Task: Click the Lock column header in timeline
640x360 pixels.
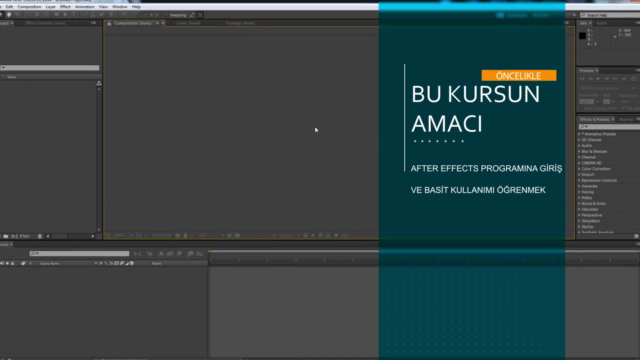Action: coord(13,264)
